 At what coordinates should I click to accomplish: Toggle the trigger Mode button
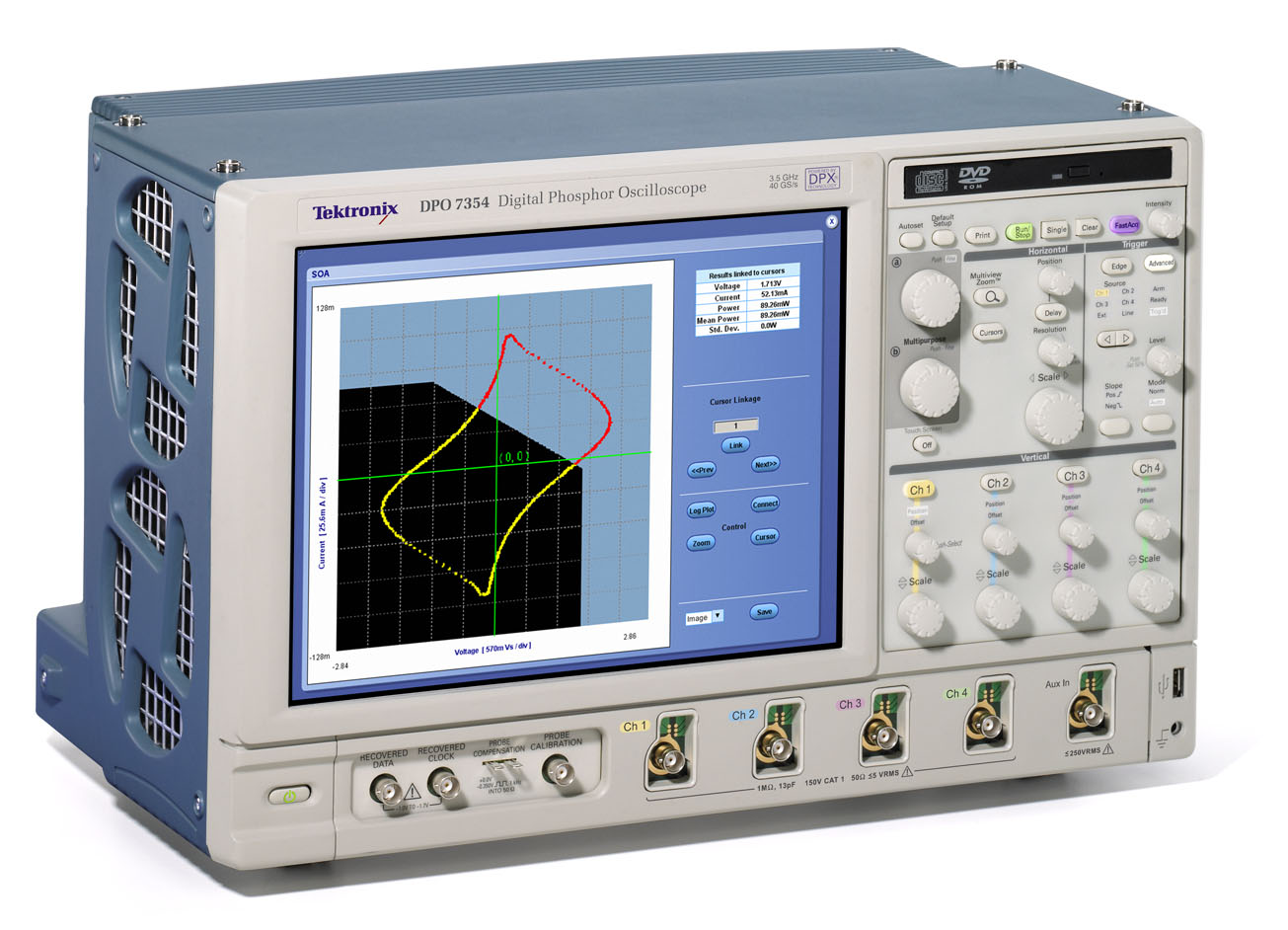(1158, 423)
